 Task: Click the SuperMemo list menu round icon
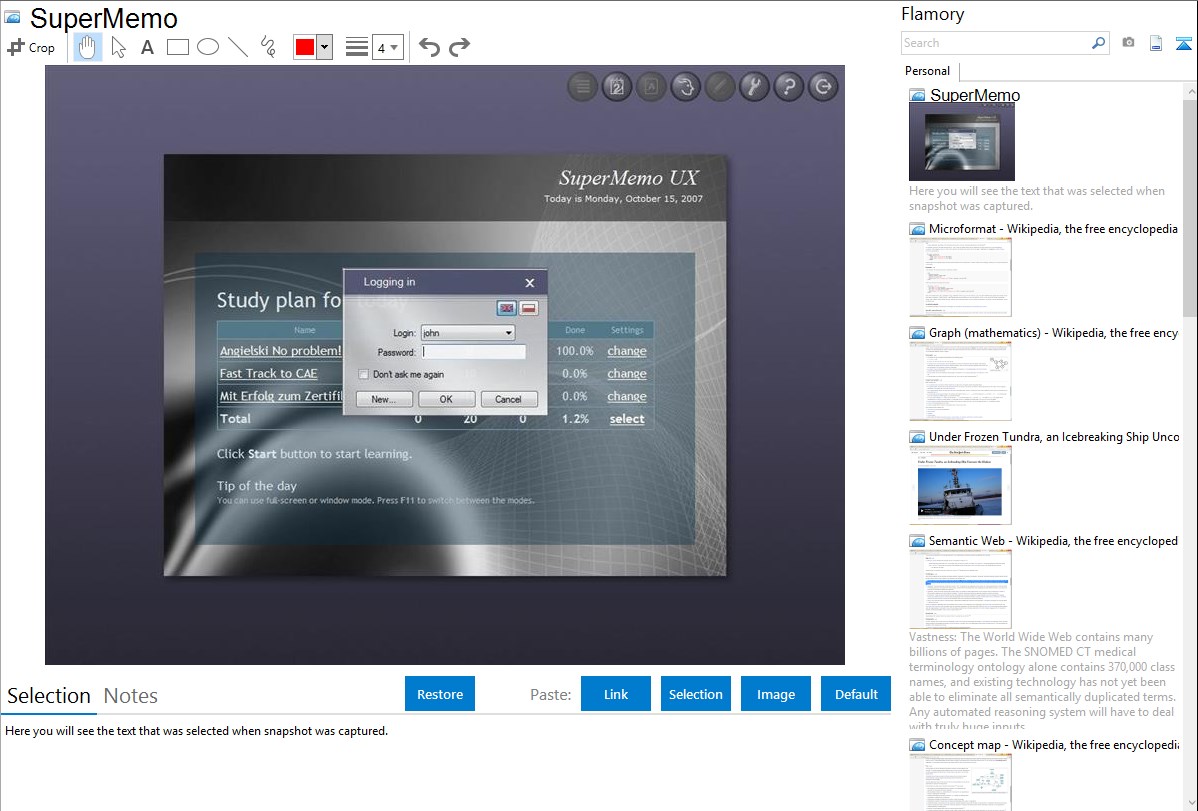(582, 87)
